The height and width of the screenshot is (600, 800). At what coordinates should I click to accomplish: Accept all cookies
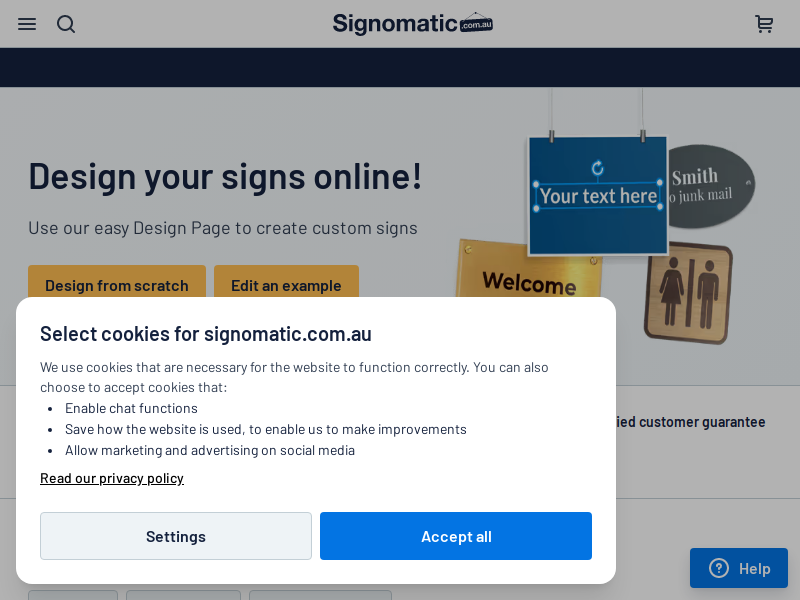point(456,536)
